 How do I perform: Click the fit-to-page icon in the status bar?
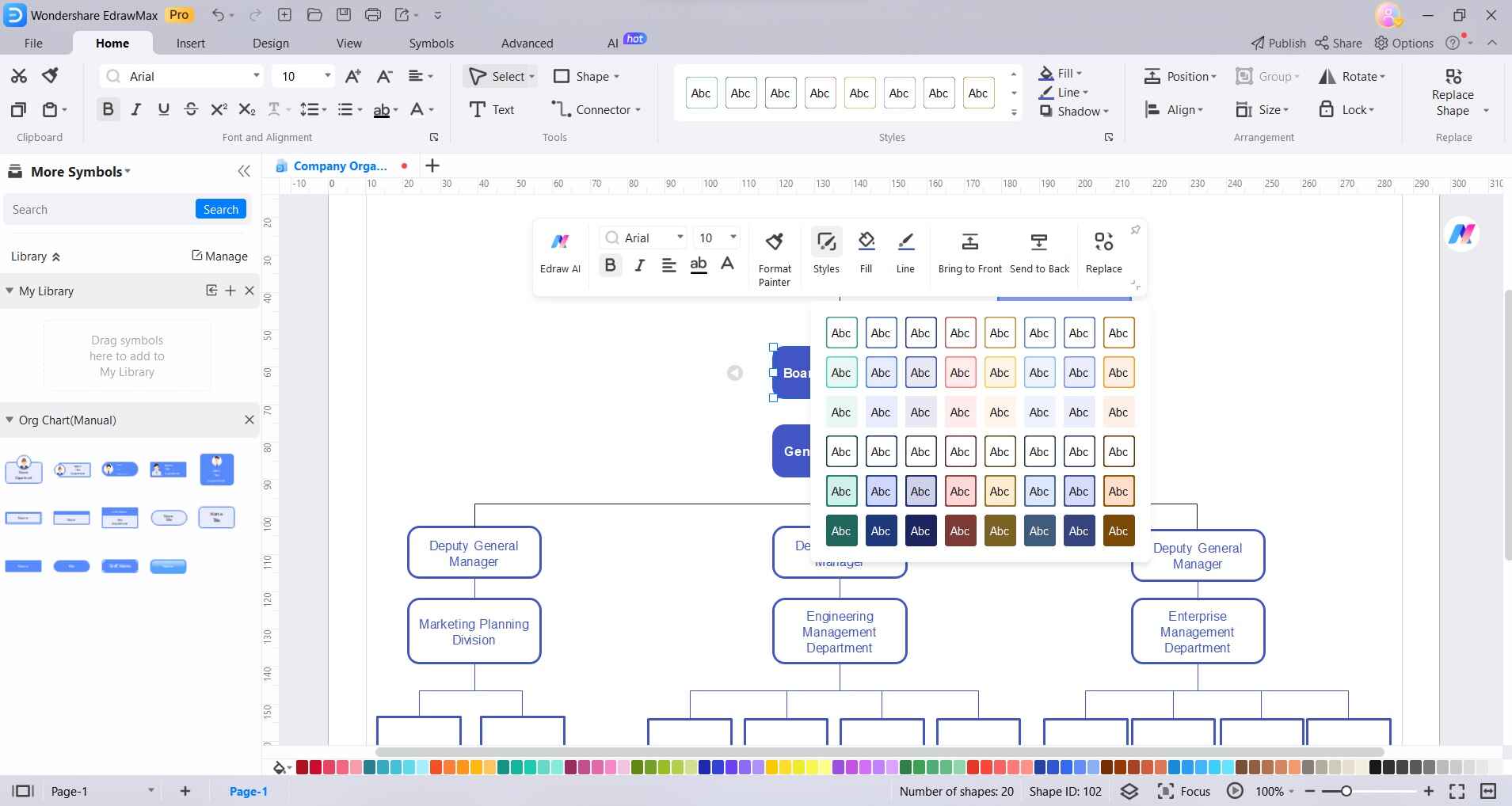tap(1457, 791)
